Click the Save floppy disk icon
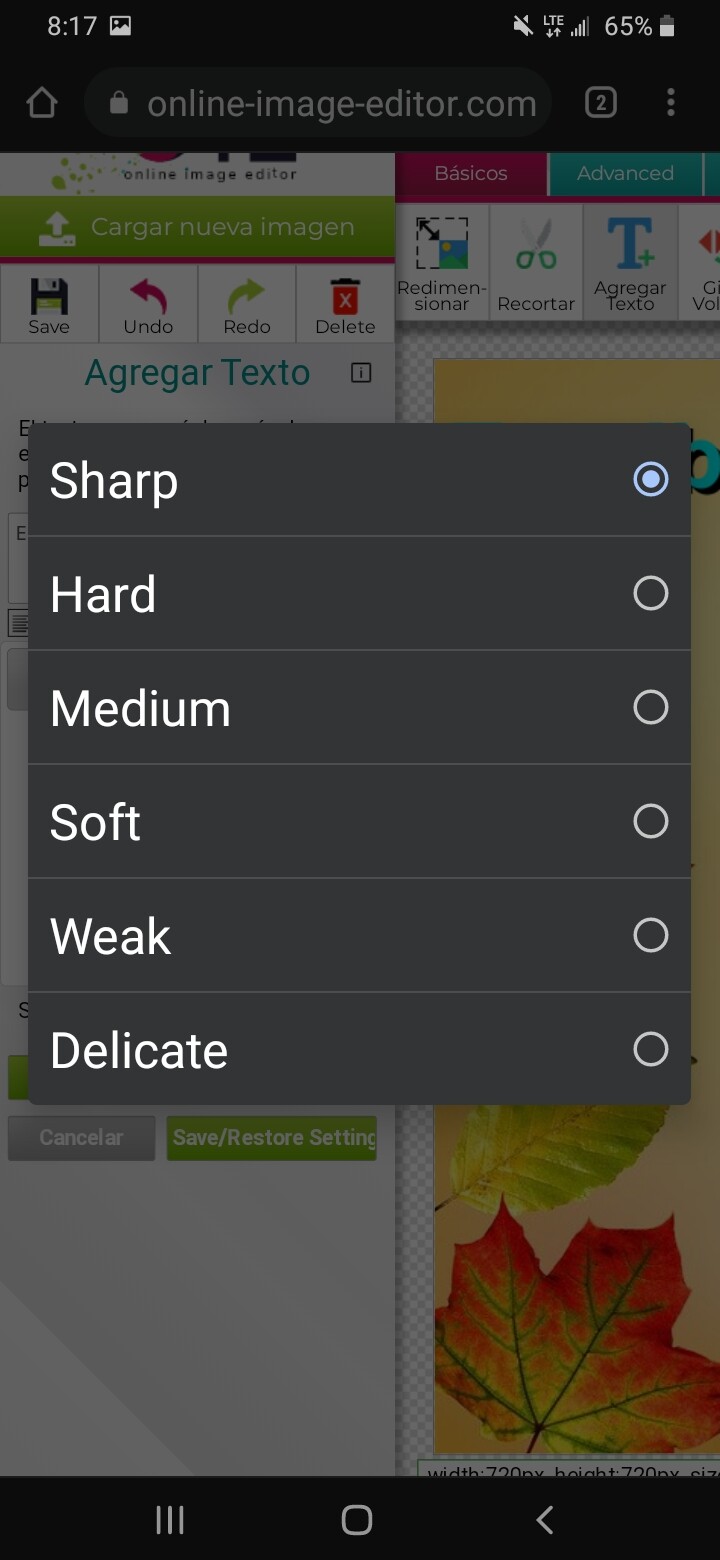Viewport: 720px width, 1560px height. (x=49, y=298)
